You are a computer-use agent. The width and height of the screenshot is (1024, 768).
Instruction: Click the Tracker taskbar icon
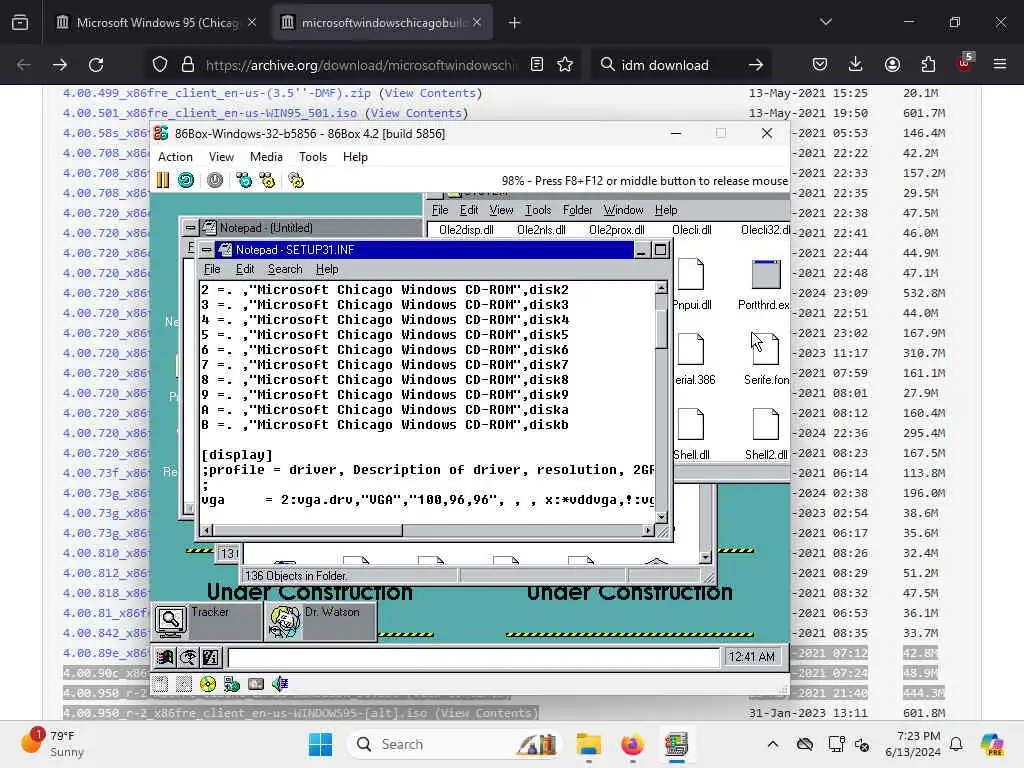point(170,621)
